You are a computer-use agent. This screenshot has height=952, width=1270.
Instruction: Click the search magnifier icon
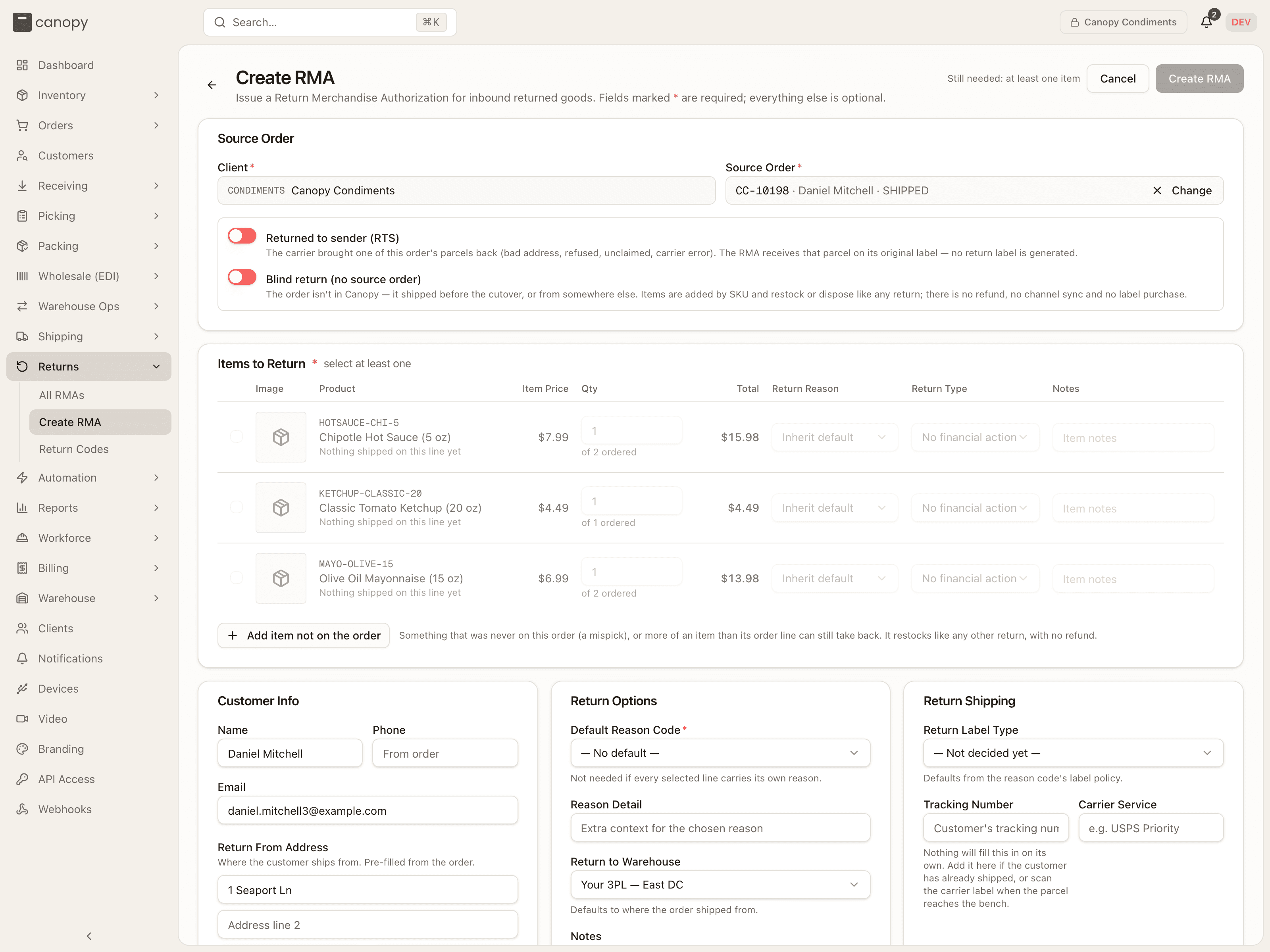[220, 22]
